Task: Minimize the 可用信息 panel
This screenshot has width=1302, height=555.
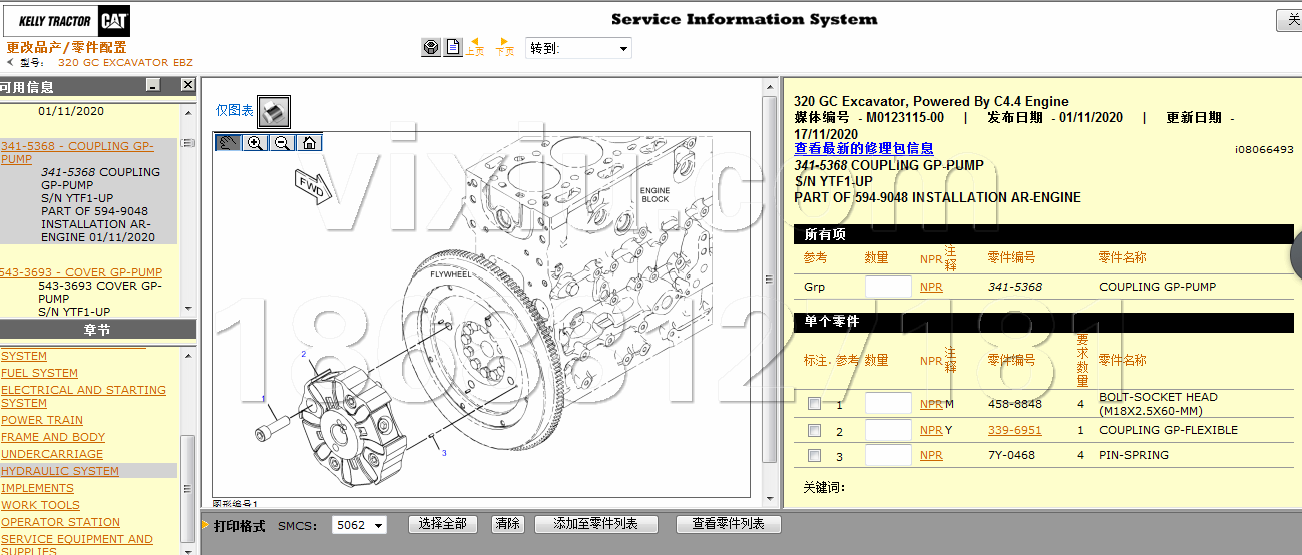Action: point(153,86)
